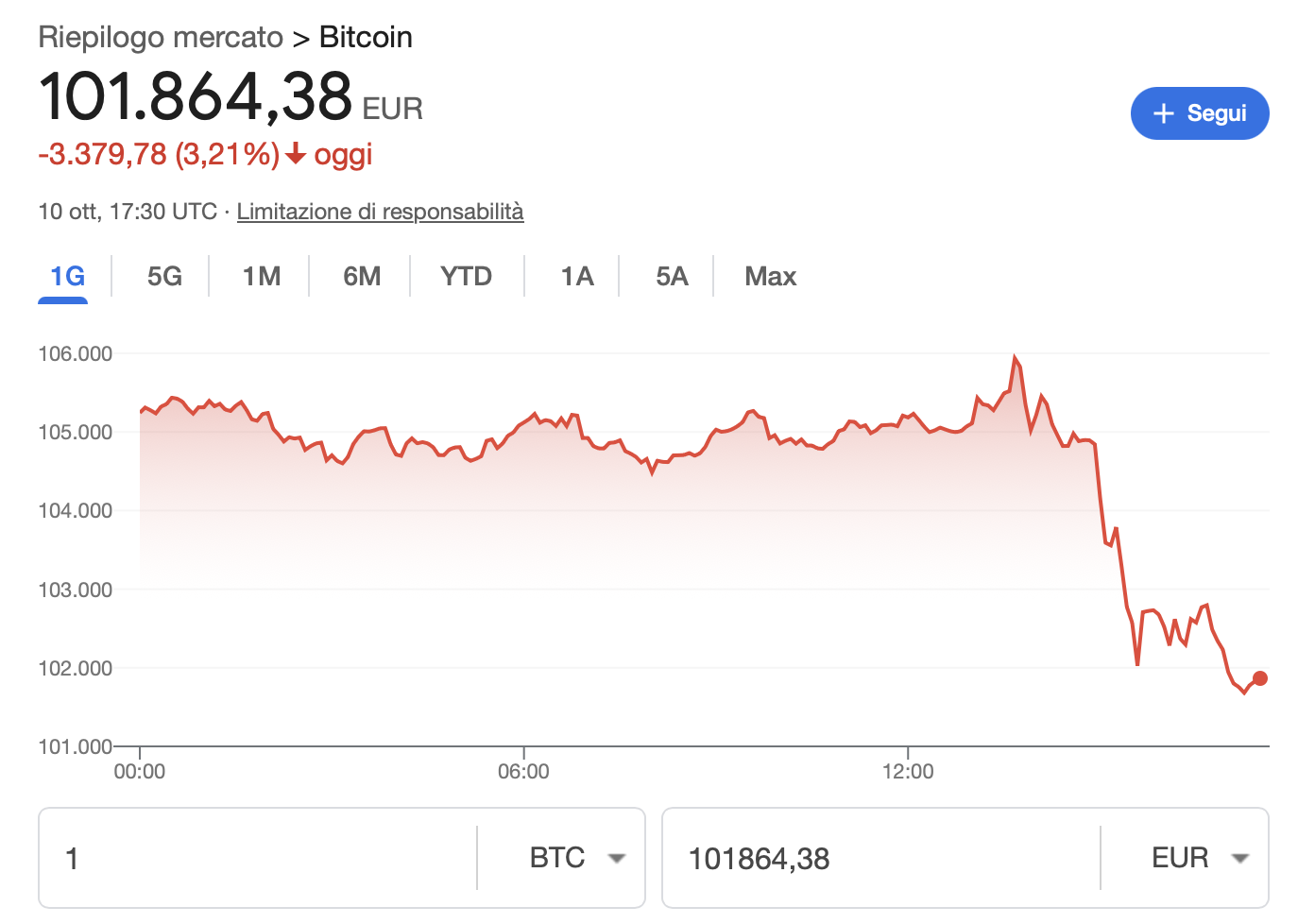Expand the EUR currency dropdown
The width and height of the screenshot is (1315, 924).
pos(1200,858)
